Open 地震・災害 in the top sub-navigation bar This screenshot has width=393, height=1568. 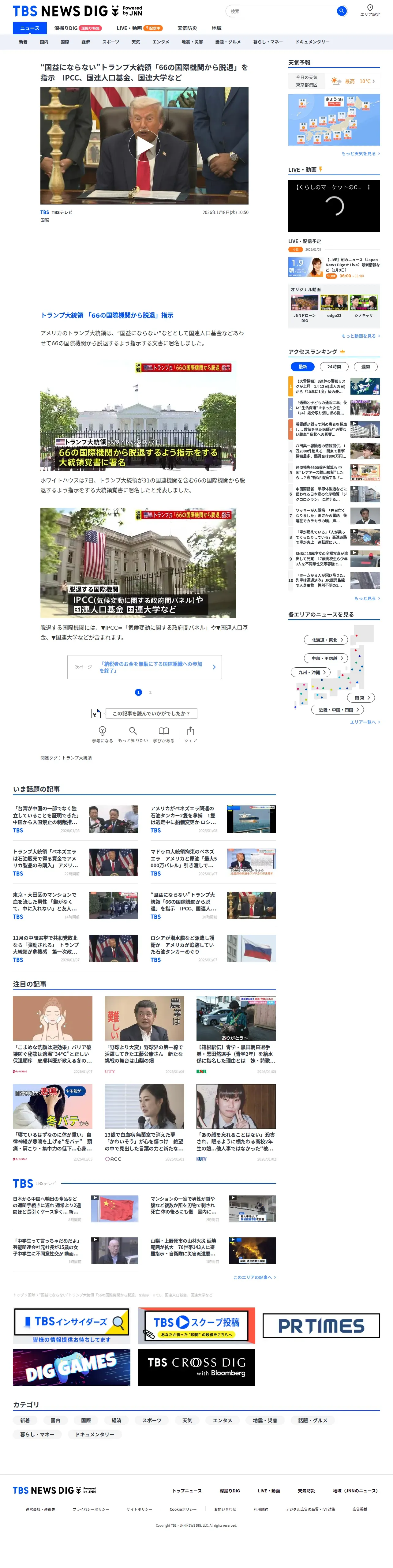(x=192, y=42)
